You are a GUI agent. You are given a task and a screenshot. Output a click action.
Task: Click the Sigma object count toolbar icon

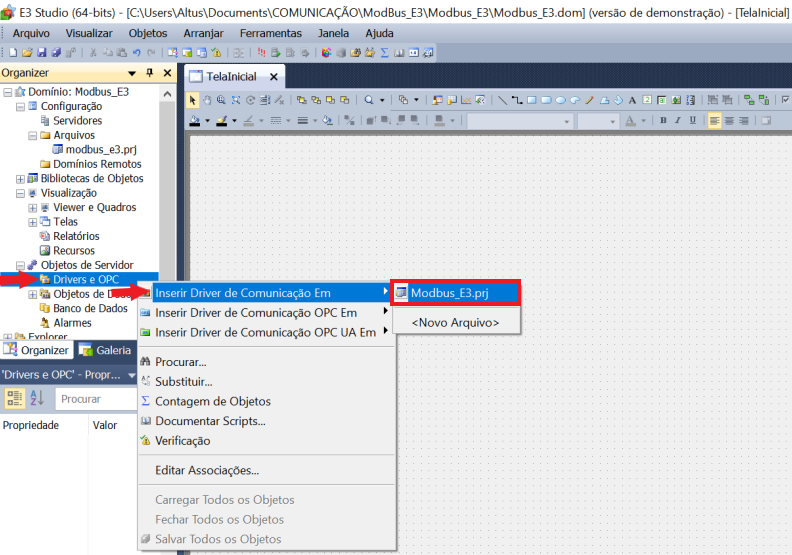(385, 52)
